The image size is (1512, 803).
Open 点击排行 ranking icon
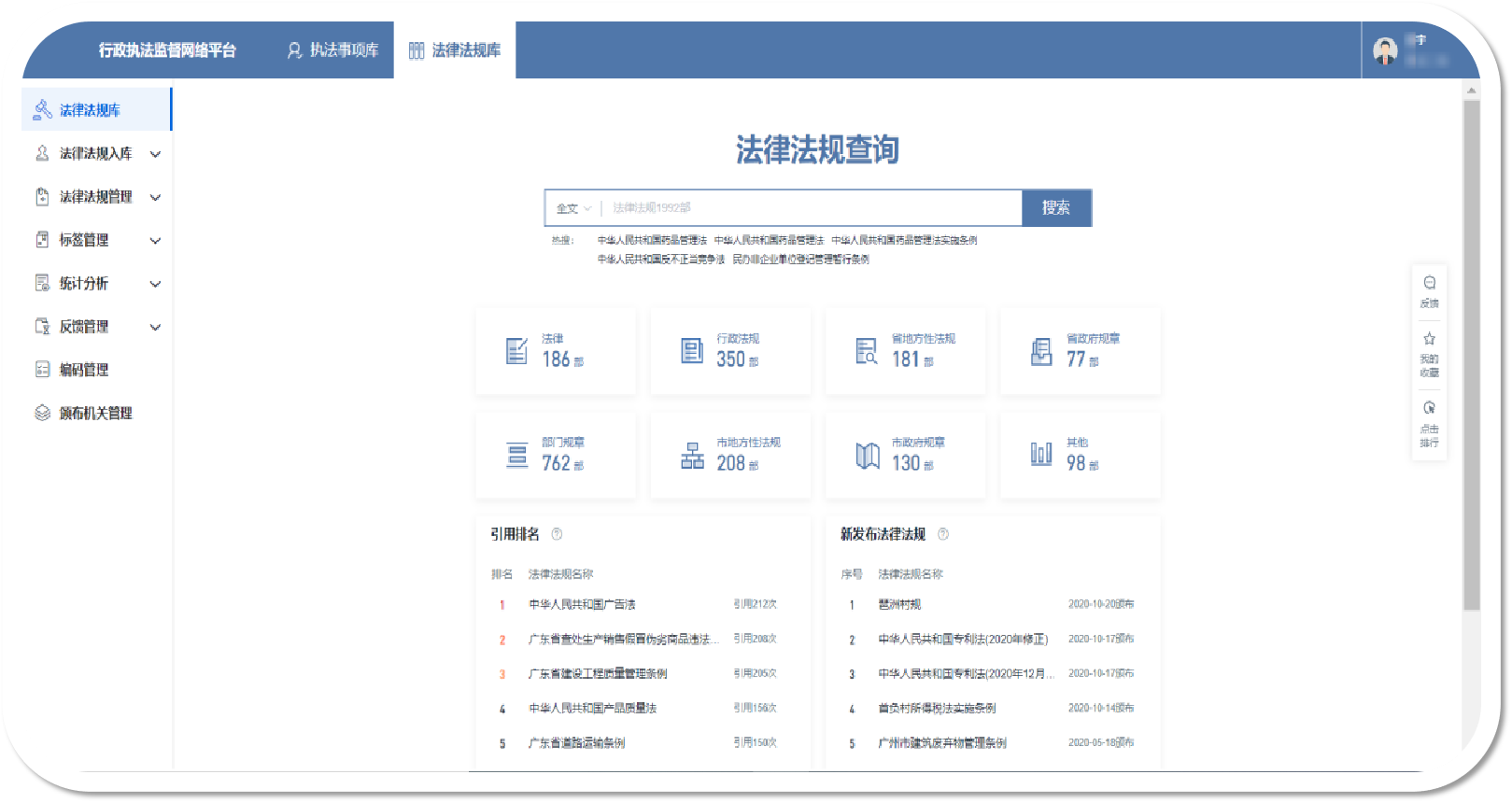tap(1429, 409)
